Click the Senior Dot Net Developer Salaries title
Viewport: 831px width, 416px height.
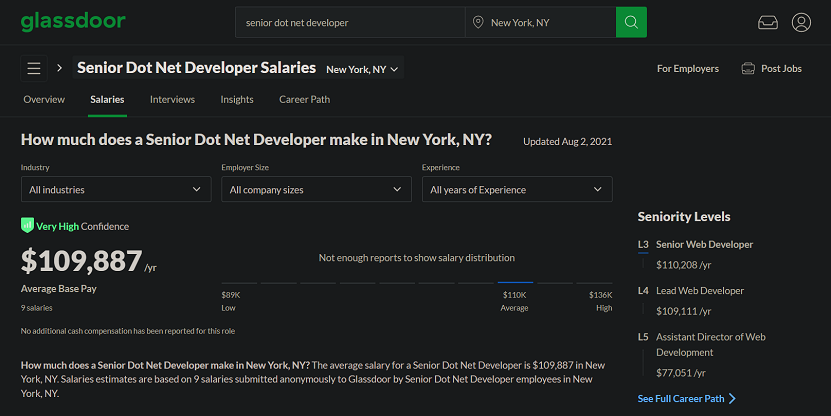pyautogui.click(x=197, y=68)
